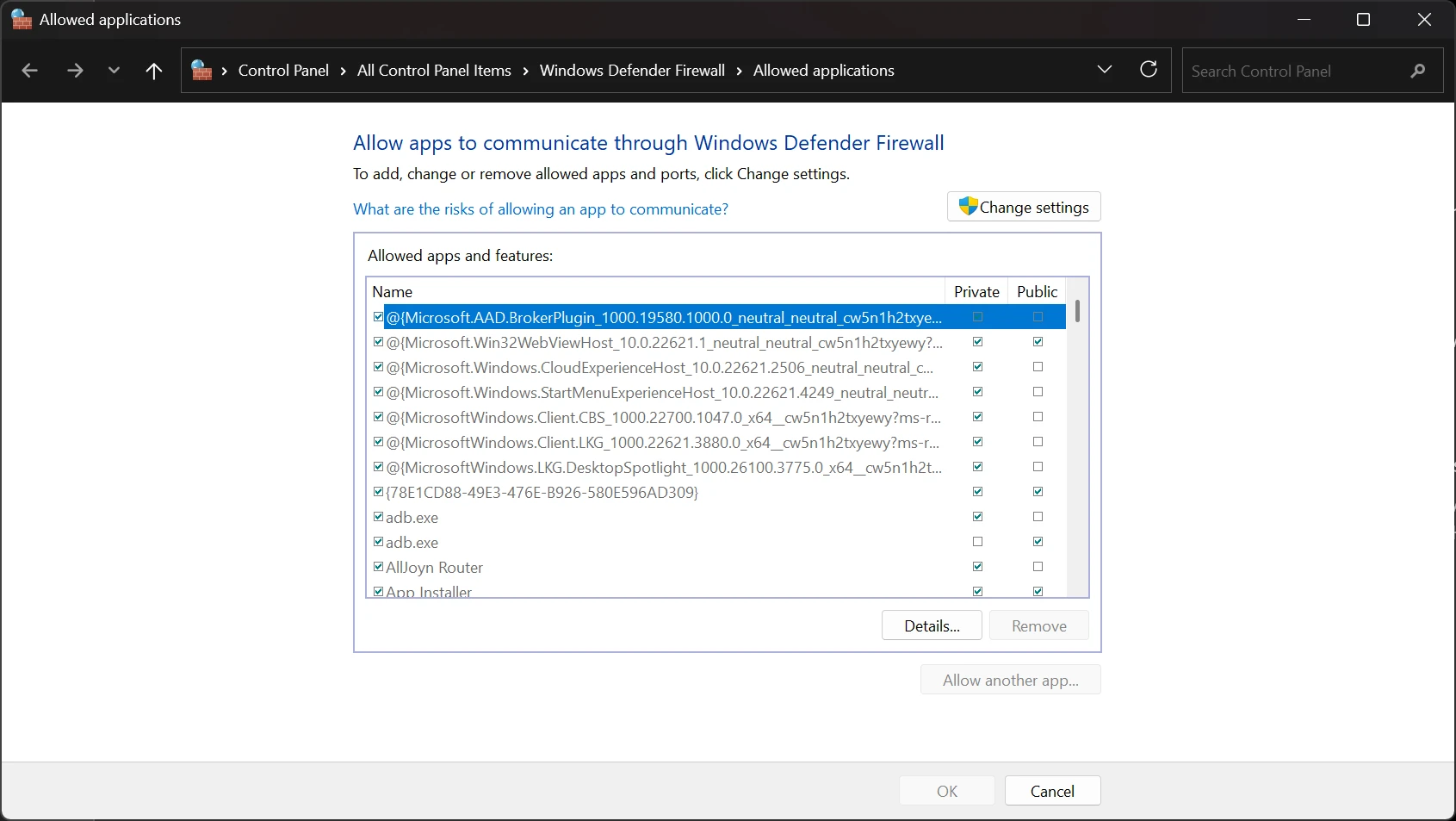Toggle Public checkbox for AllJoyn Router
This screenshot has width=1456, height=821.
click(x=1038, y=567)
